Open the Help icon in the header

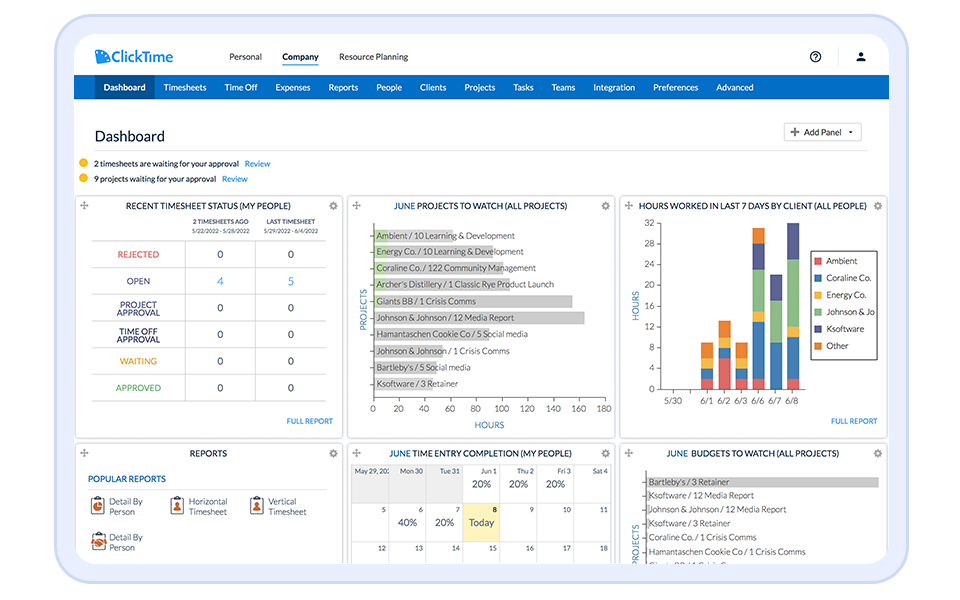(x=815, y=56)
